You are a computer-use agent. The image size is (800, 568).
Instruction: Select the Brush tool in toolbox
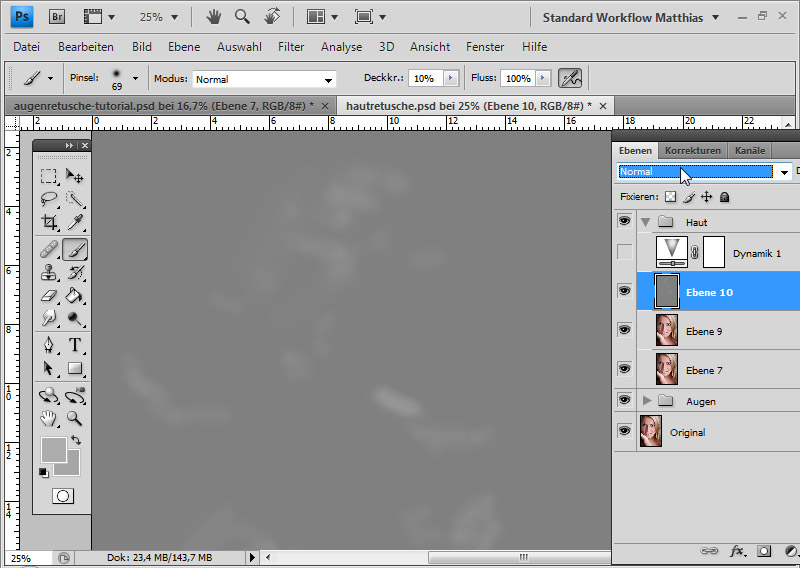pos(74,250)
